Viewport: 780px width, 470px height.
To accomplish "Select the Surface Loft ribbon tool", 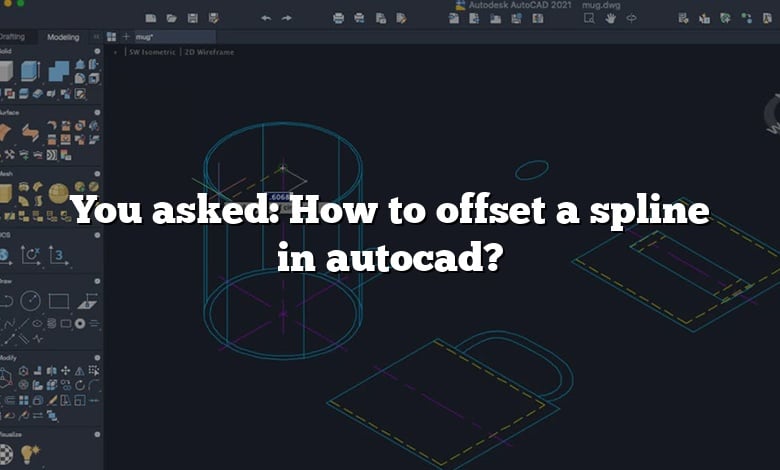I will click(30, 133).
